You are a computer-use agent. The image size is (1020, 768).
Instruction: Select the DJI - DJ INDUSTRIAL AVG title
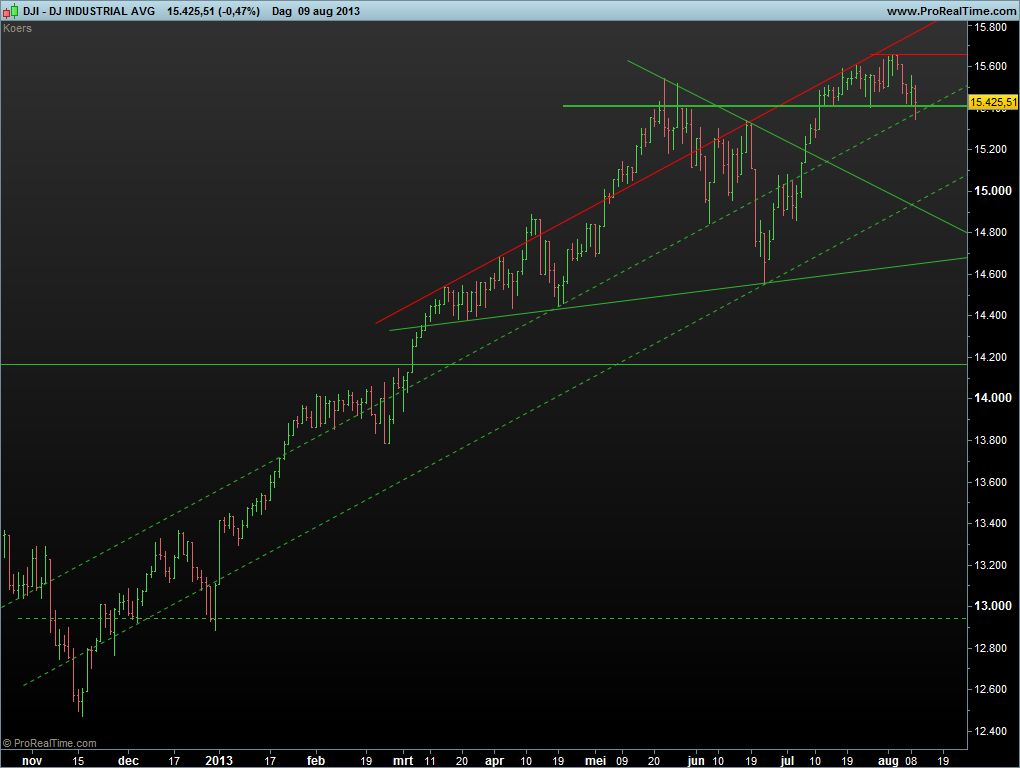click(89, 11)
